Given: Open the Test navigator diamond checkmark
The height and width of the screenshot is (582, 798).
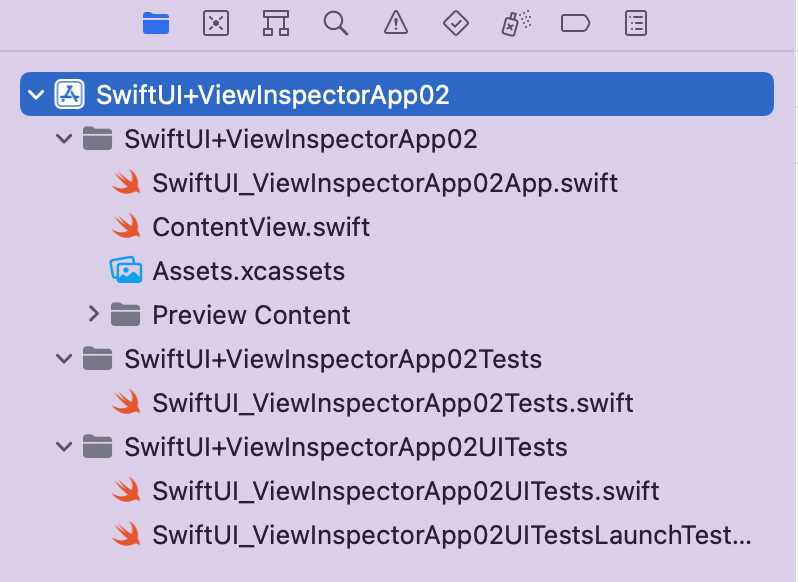Looking at the screenshot, I should coord(455,23).
